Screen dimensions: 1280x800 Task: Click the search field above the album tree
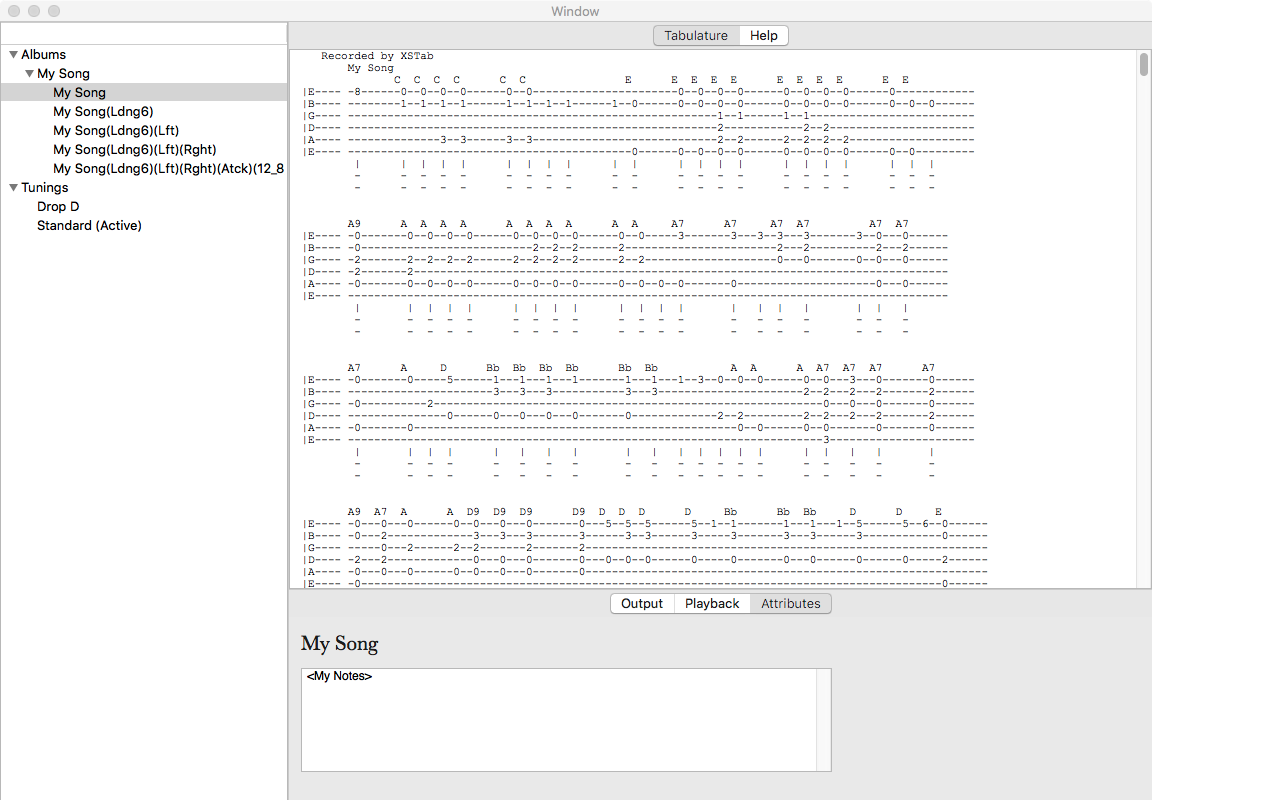click(x=144, y=33)
